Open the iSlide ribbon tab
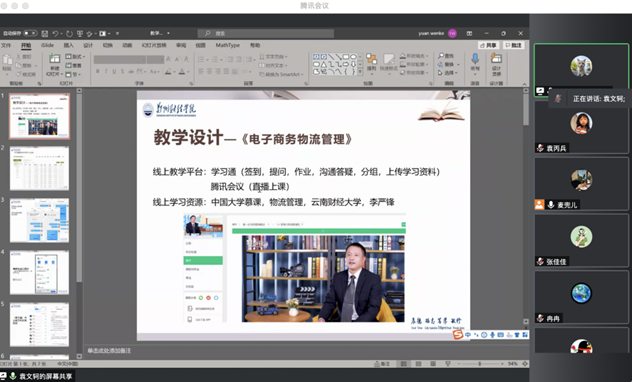 pos(47,45)
